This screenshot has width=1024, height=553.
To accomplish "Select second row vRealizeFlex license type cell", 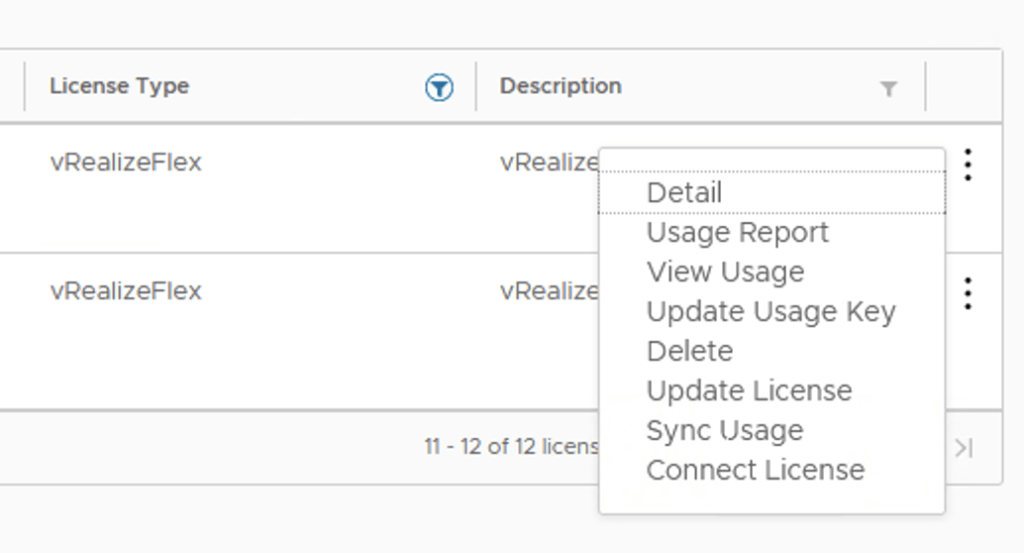I will point(126,291).
